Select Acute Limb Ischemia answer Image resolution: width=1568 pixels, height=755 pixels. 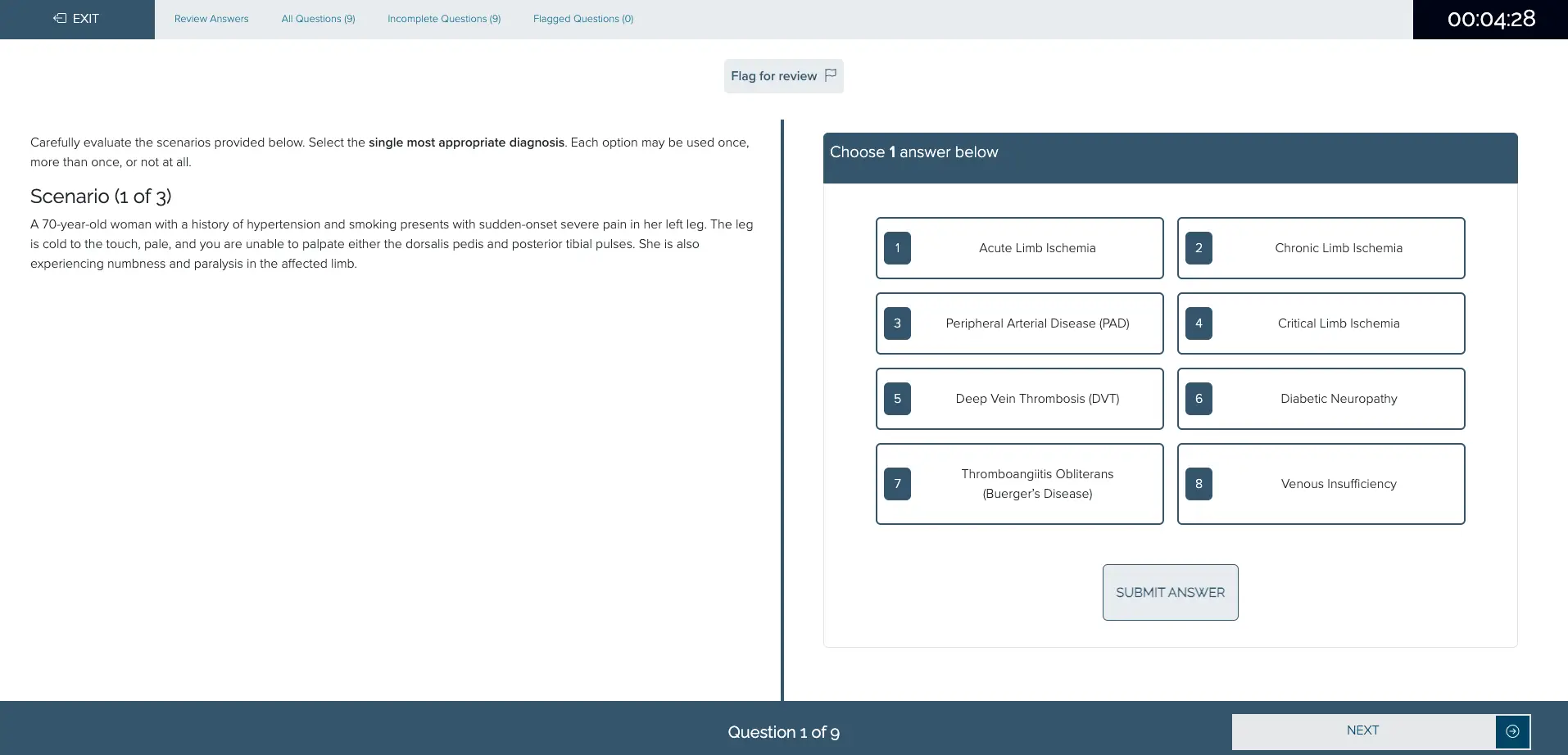1019,248
